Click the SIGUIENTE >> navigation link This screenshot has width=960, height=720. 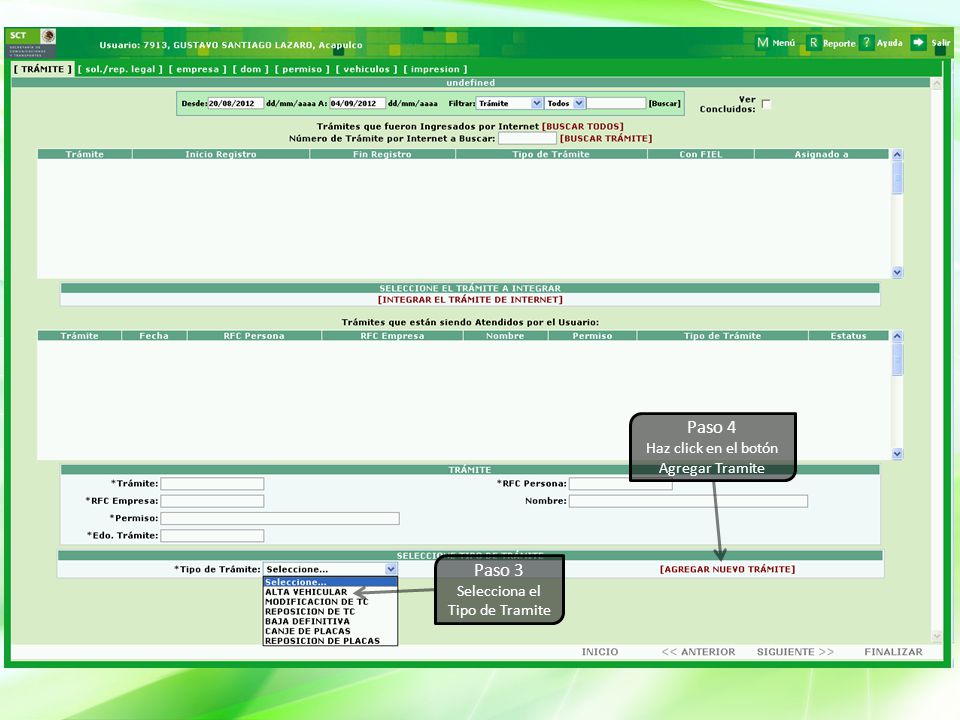795,652
